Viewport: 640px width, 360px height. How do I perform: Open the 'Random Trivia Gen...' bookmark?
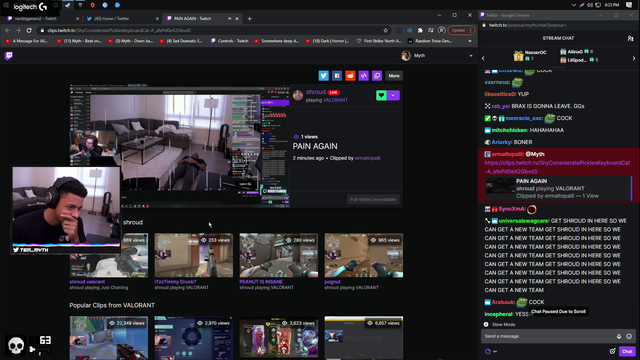tap(429, 41)
